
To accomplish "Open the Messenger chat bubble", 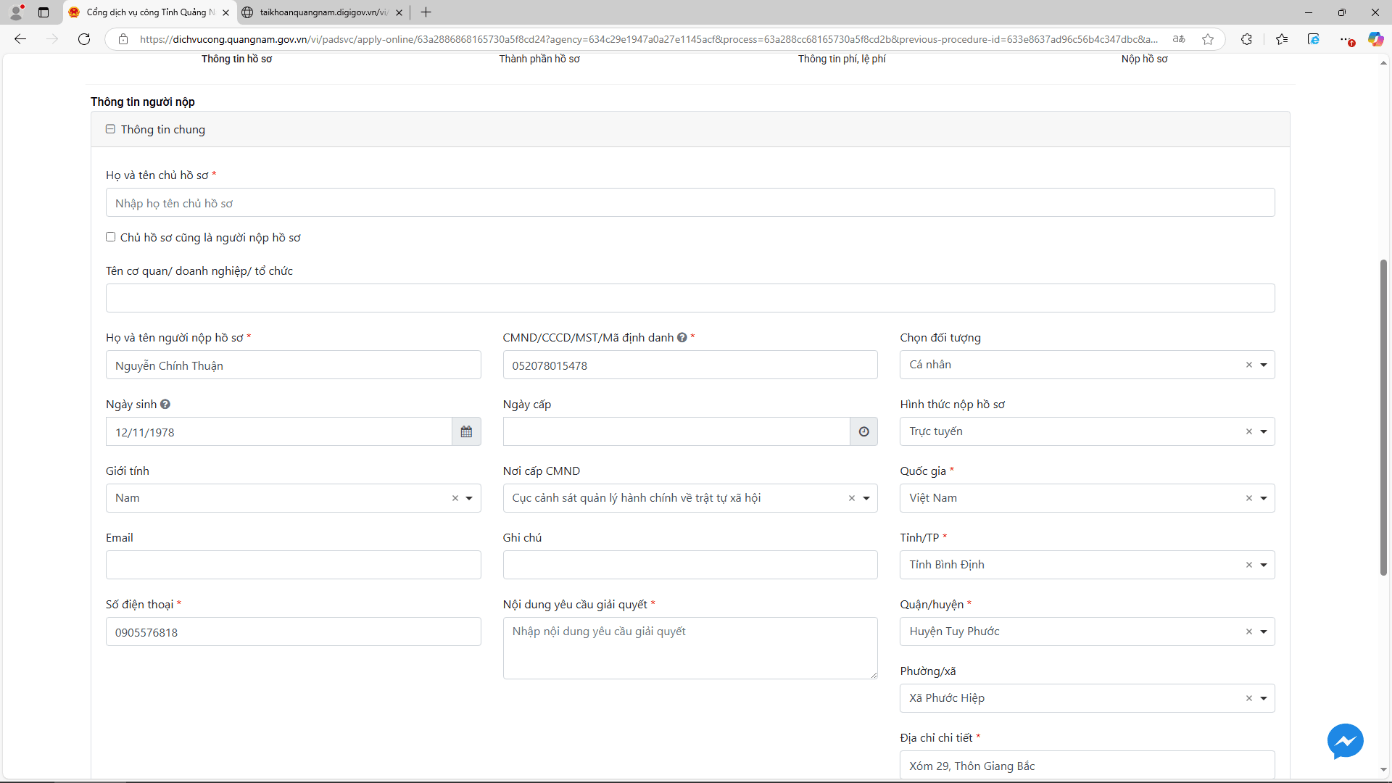I will [x=1345, y=741].
